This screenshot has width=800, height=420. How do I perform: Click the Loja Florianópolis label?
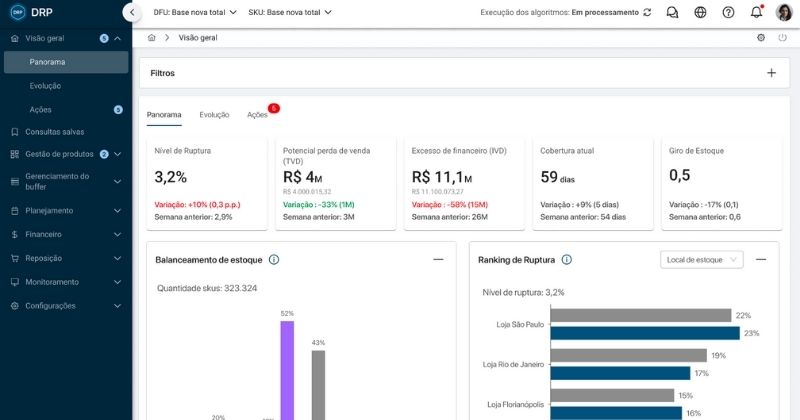515,405
